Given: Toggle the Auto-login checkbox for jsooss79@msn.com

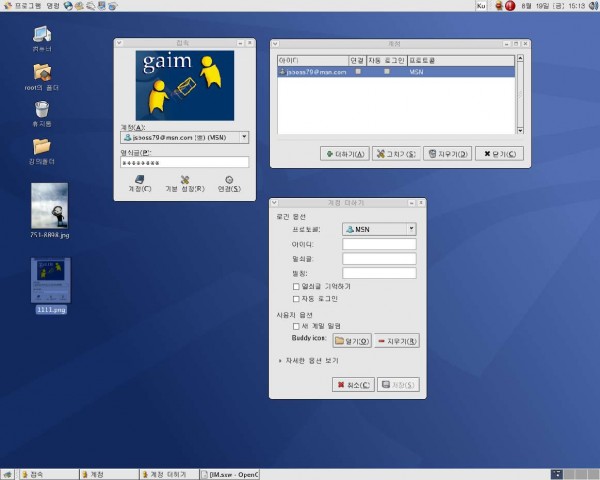Looking at the screenshot, I should click(387, 71).
